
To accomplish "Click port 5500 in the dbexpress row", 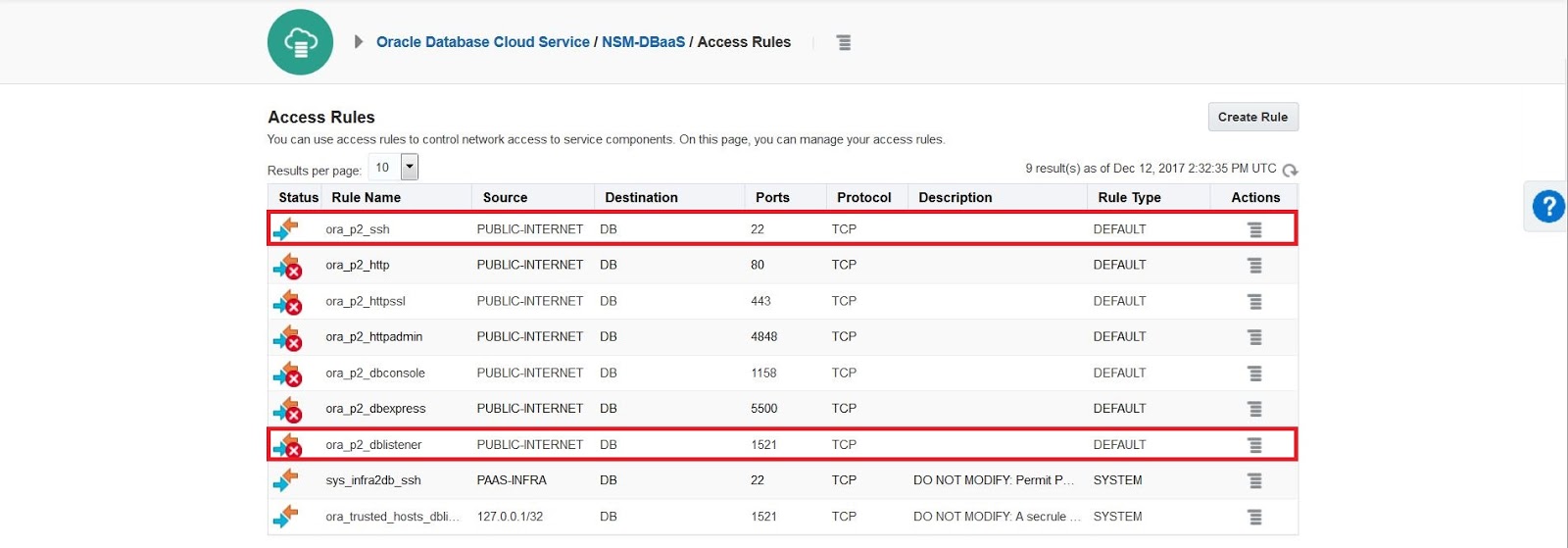I will click(x=764, y=408).
